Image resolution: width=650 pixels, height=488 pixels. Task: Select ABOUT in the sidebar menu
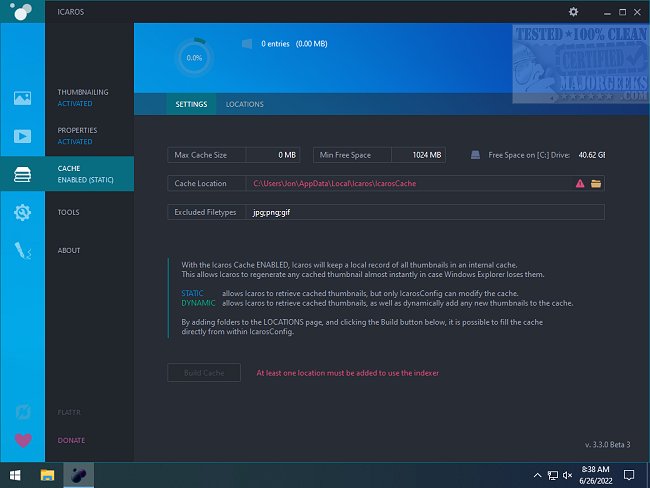point(69,250)
